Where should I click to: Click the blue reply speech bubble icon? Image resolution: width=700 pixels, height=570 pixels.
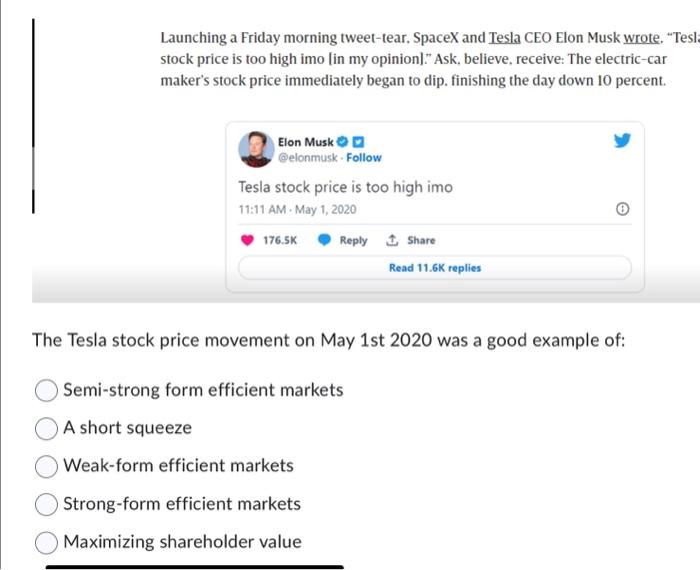(324, 240)
